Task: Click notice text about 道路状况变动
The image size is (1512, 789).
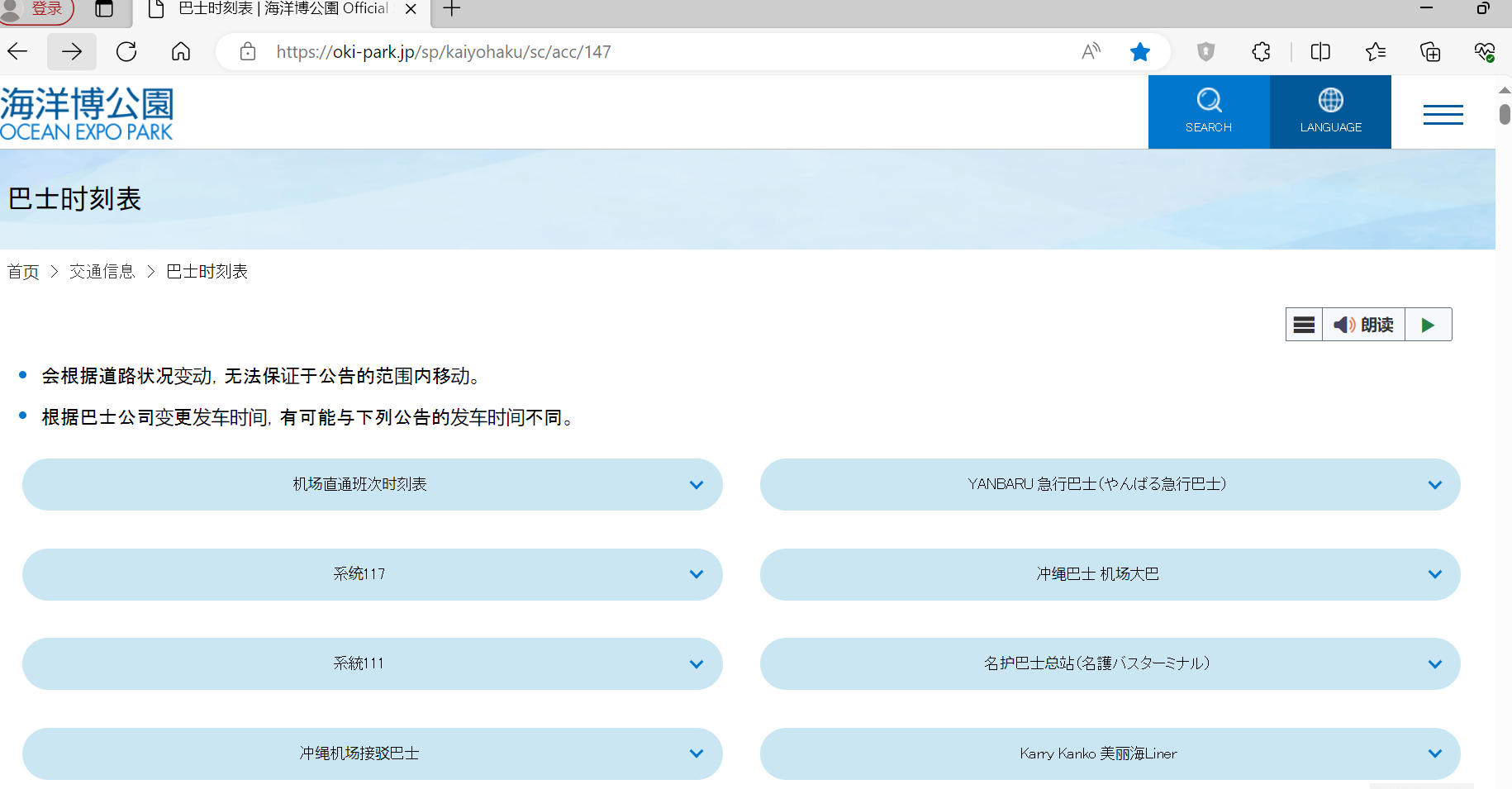Action: click(263, 376)
